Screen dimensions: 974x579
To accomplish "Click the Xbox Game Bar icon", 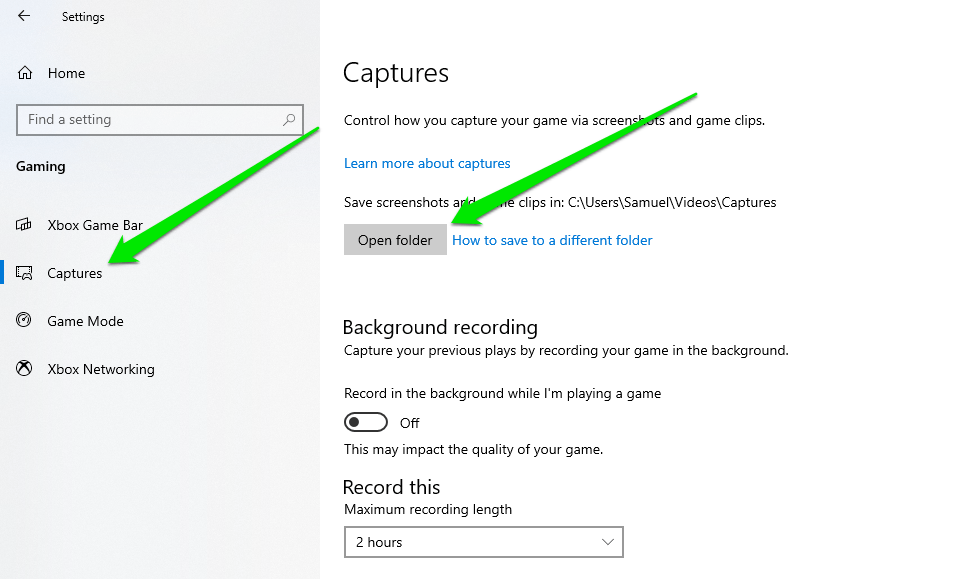I will pos(25,225).
